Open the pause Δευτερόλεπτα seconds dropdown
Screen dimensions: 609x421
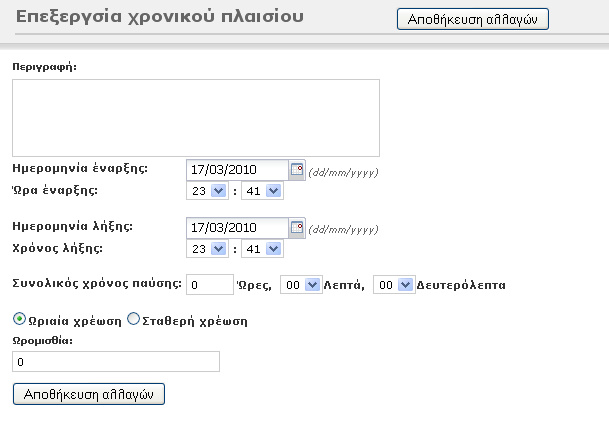point(394,285)
